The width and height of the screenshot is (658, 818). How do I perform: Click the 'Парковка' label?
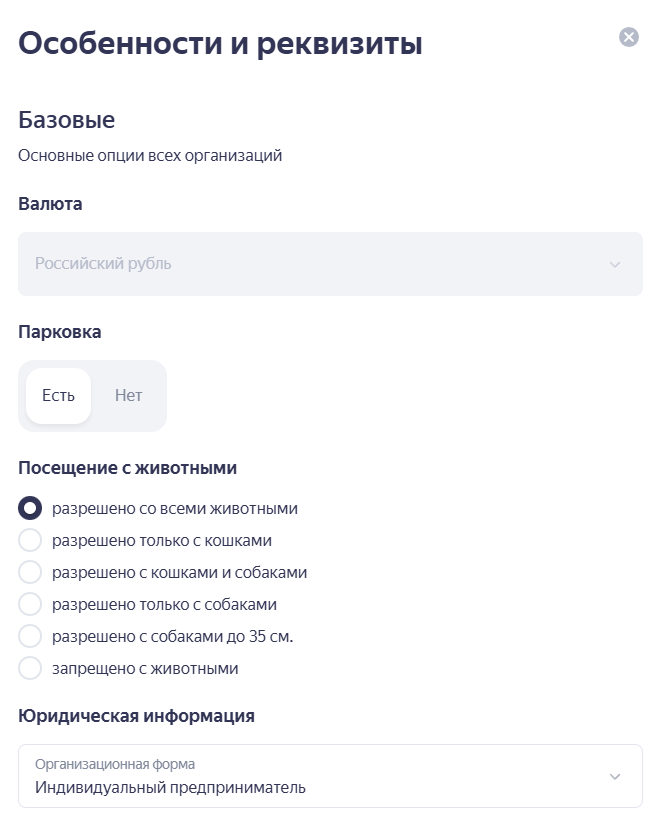pyautogui.click(x=60, y=332)
